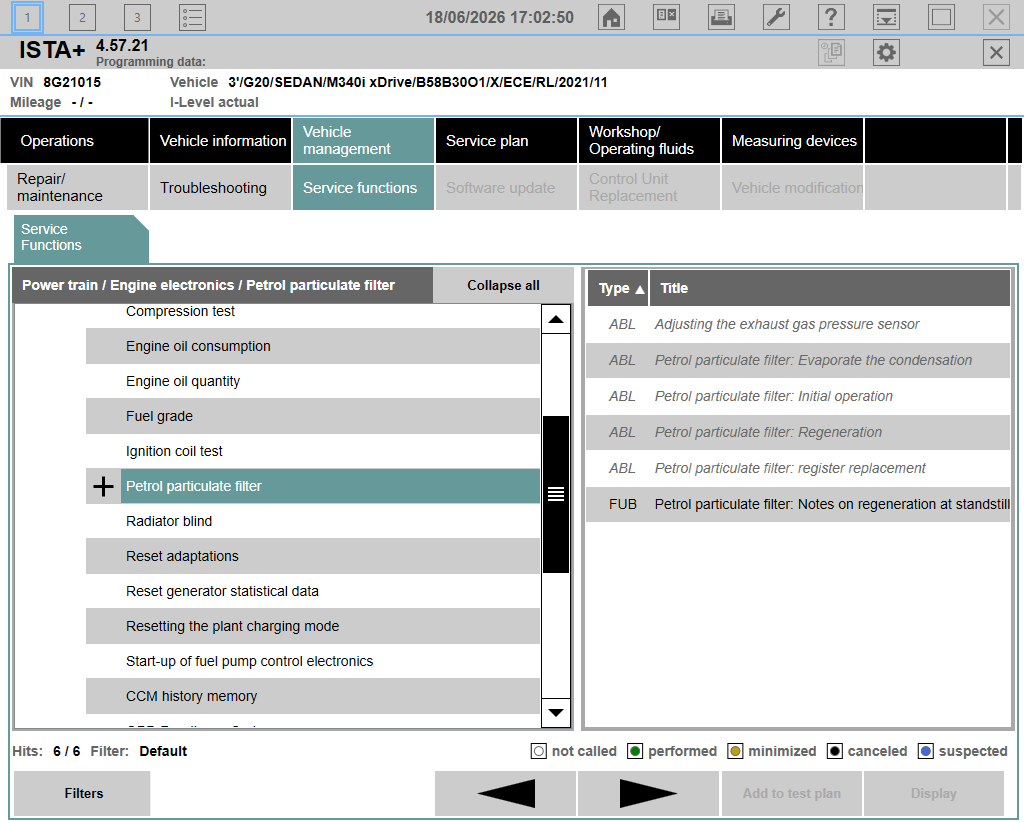
Task: Click the grayed copy documents icon
Action: click(831, 52)
